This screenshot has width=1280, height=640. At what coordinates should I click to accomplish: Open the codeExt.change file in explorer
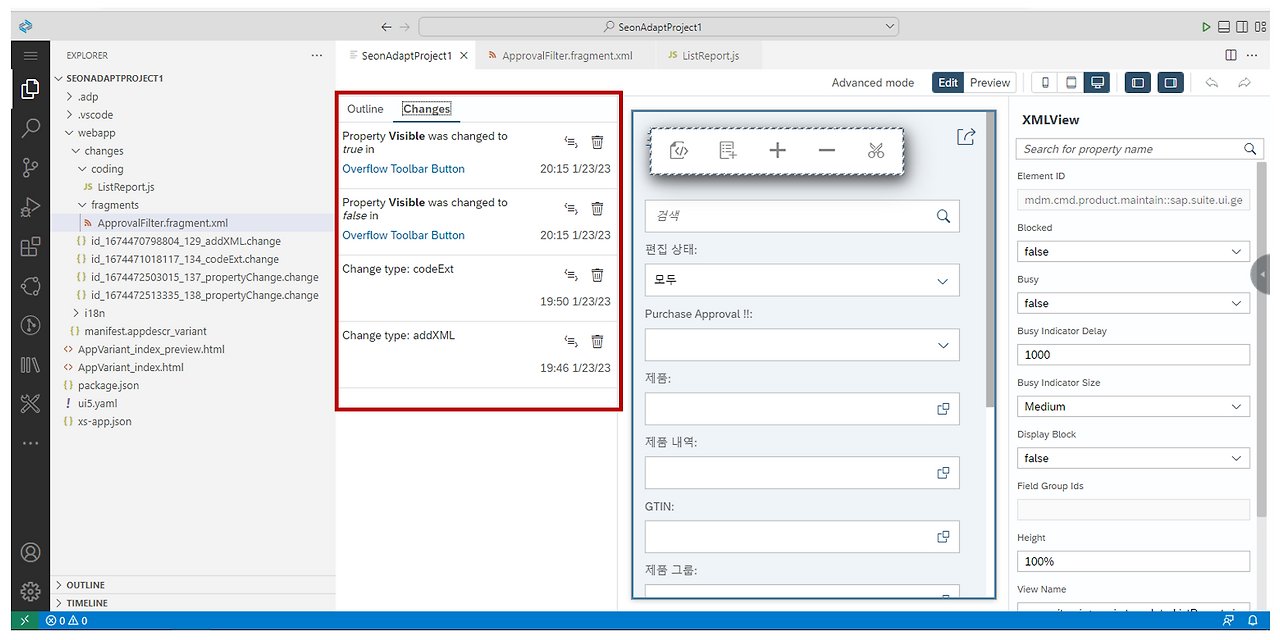point(185,259)
